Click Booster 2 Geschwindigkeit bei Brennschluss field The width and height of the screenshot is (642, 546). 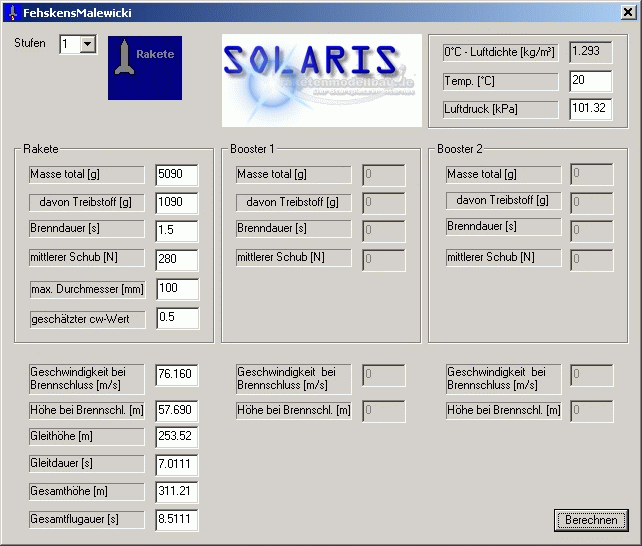[592, 375]
